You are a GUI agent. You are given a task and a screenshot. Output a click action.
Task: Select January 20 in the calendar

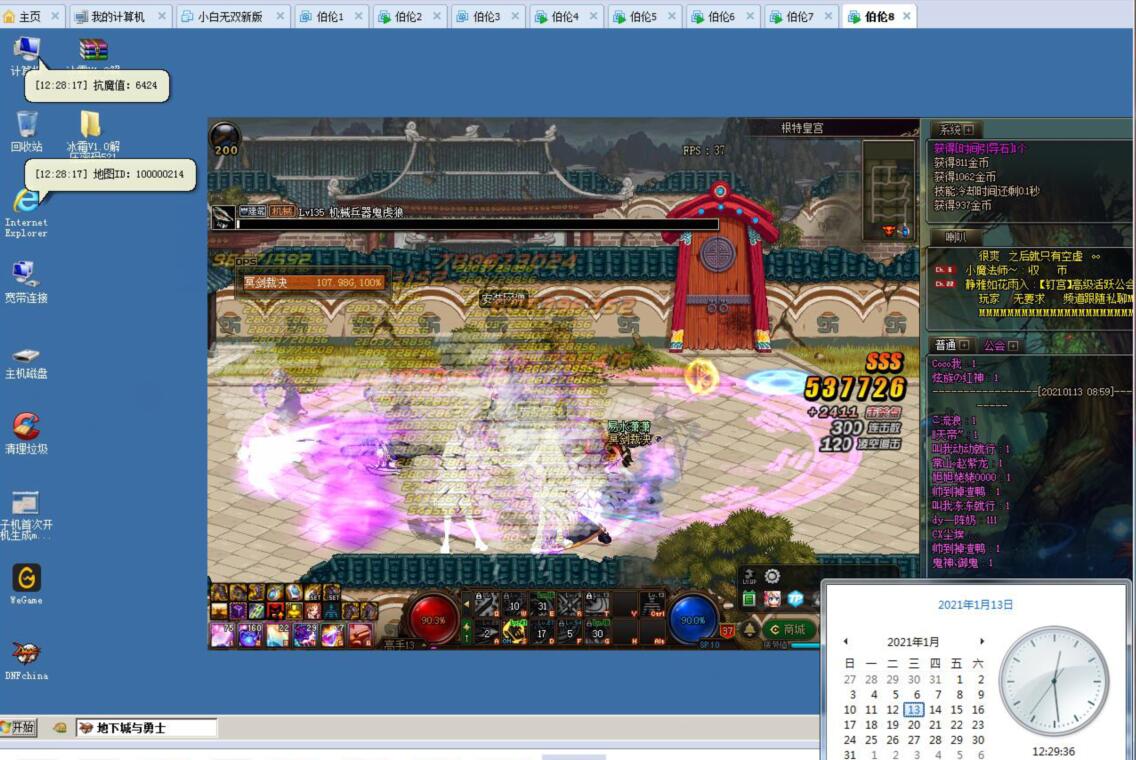(x=914, y=724)
